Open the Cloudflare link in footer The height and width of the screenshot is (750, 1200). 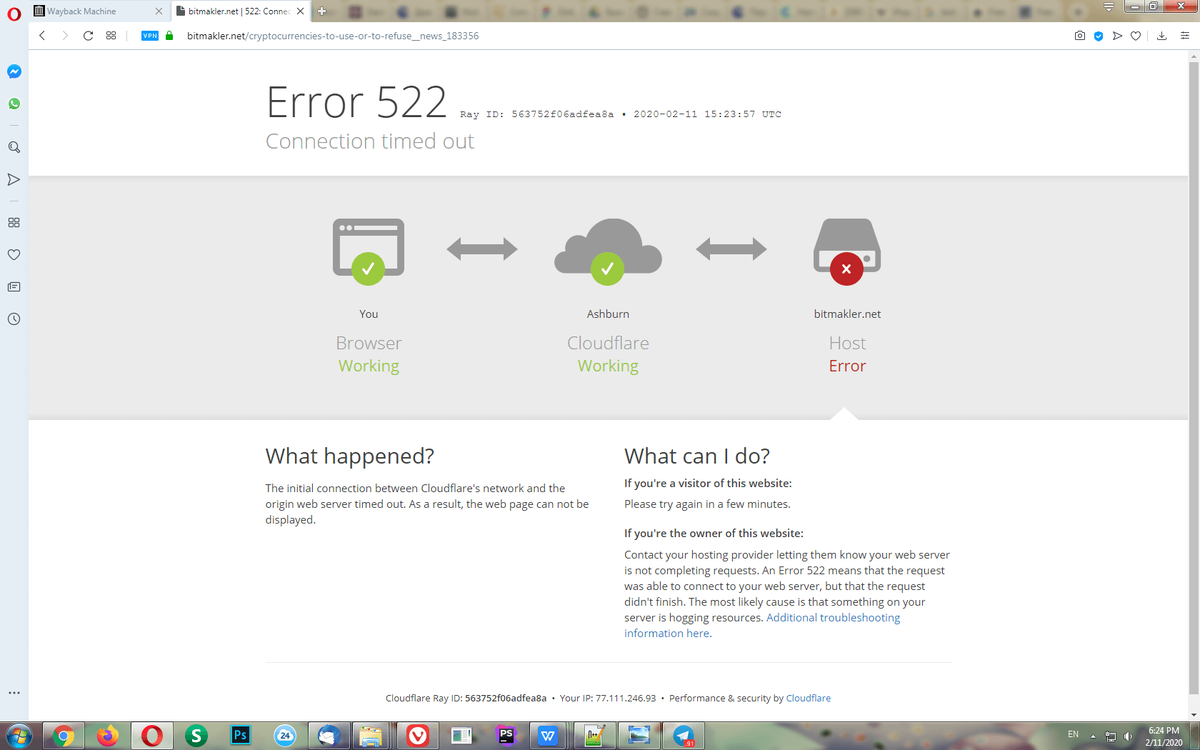pyautogui.click(x=808, y=698)
